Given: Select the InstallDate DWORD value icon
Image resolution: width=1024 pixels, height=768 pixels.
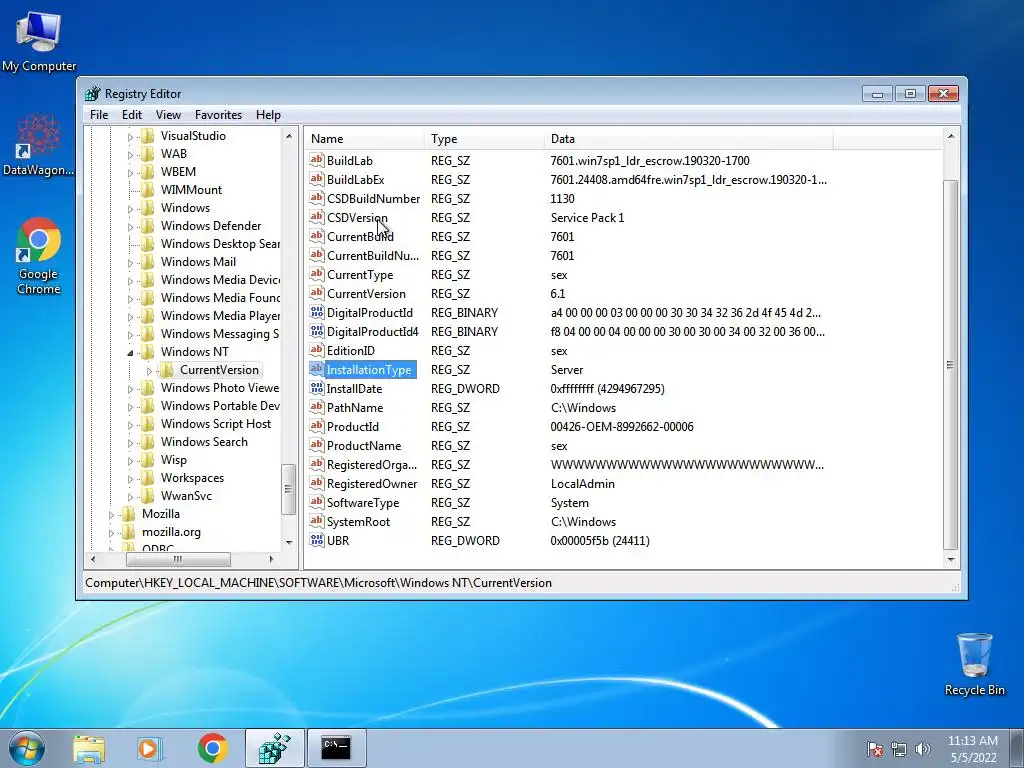Looking at the screenshot, I should 317,388.
